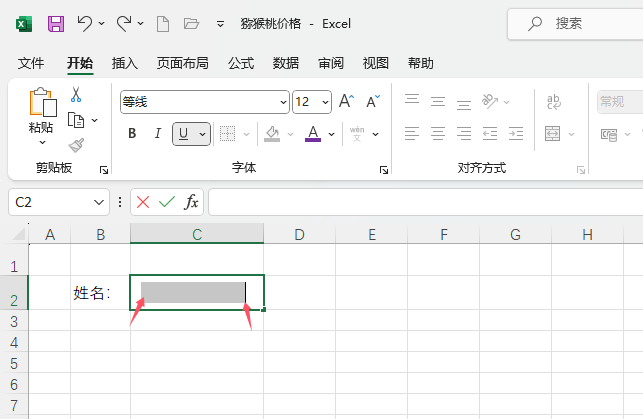The image size is (643, 419).
Task: Open the 帮助 tab
Action: [x=420, y=63]
